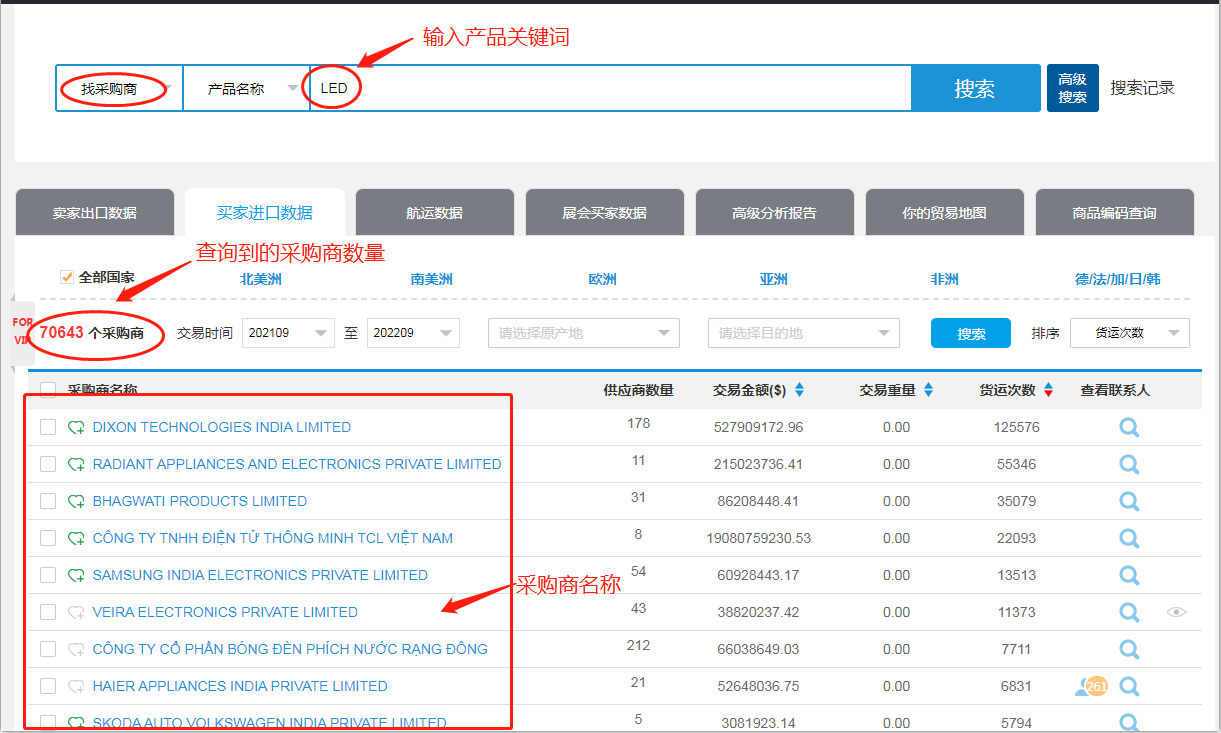Tick the select-all checkbox in table header
Screen dimensions: 1221x733
click(48, 390)
